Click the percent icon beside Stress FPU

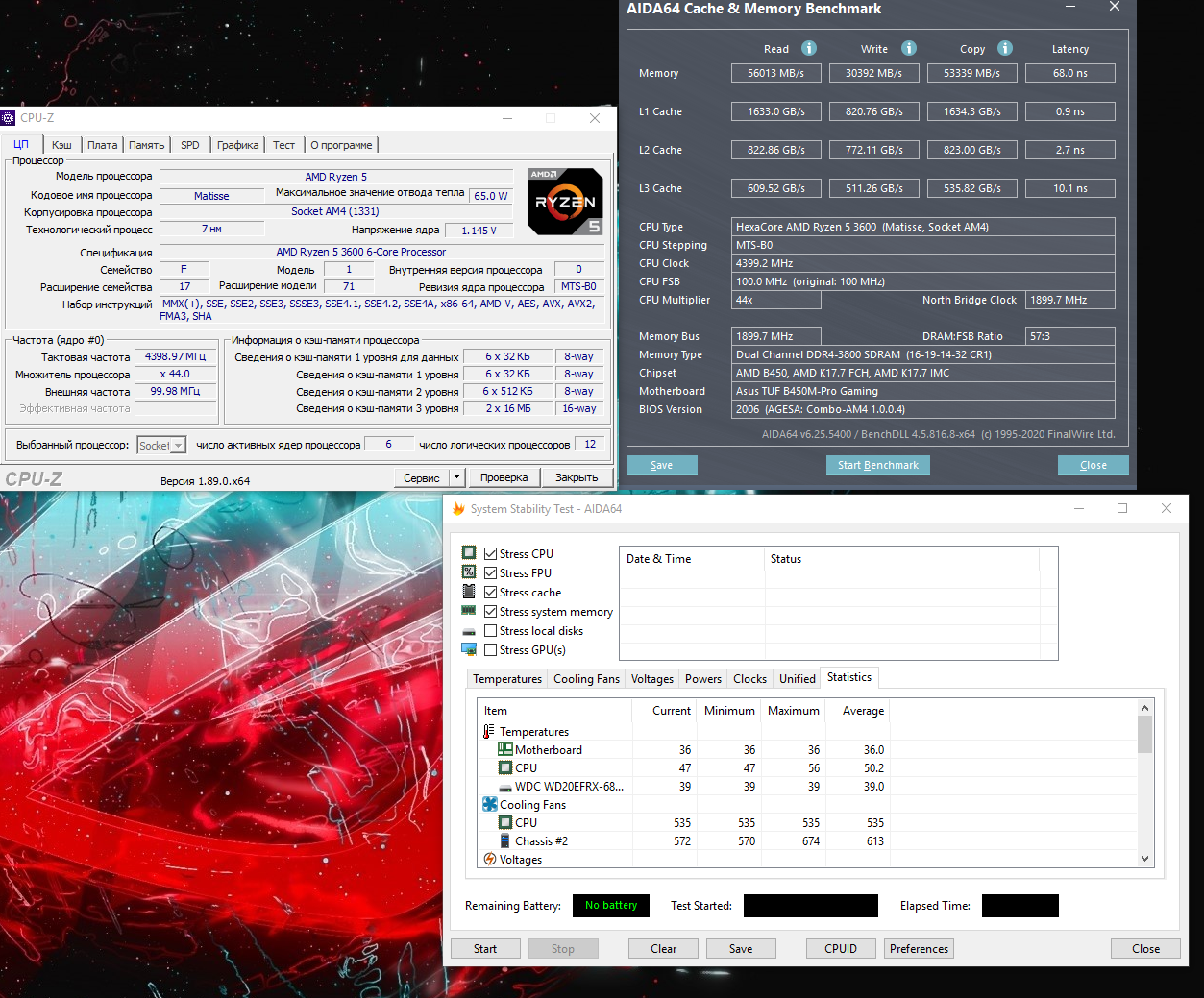[469, 572]
